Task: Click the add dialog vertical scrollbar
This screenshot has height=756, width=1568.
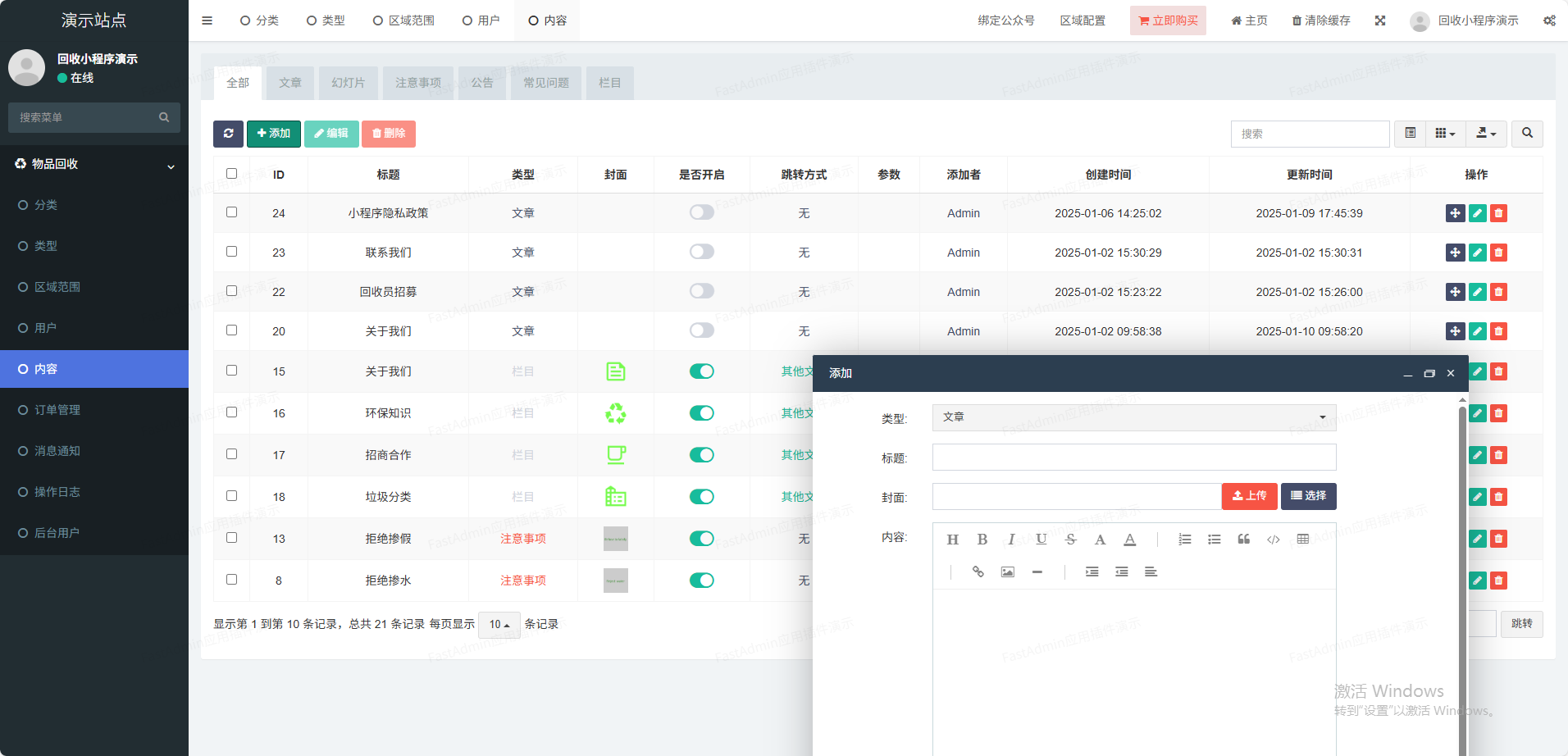Action: [x=1462, y=574]
